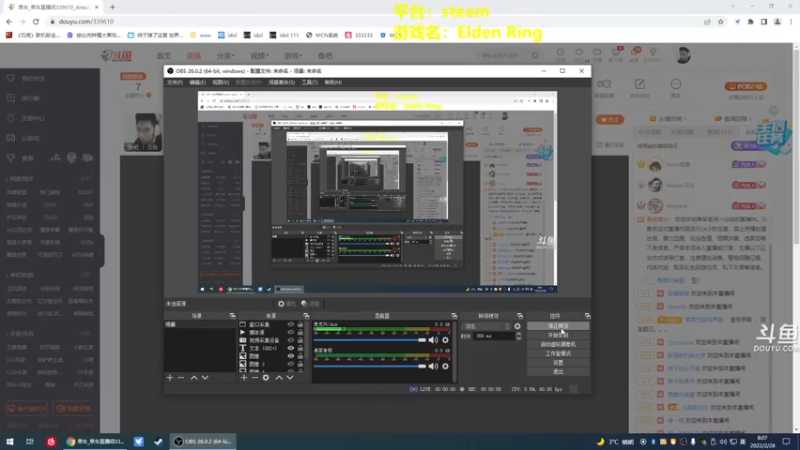Viewport: 800px width, 450px height.
Task: Pop out the 混音器 dock panel
Action: 454,316
